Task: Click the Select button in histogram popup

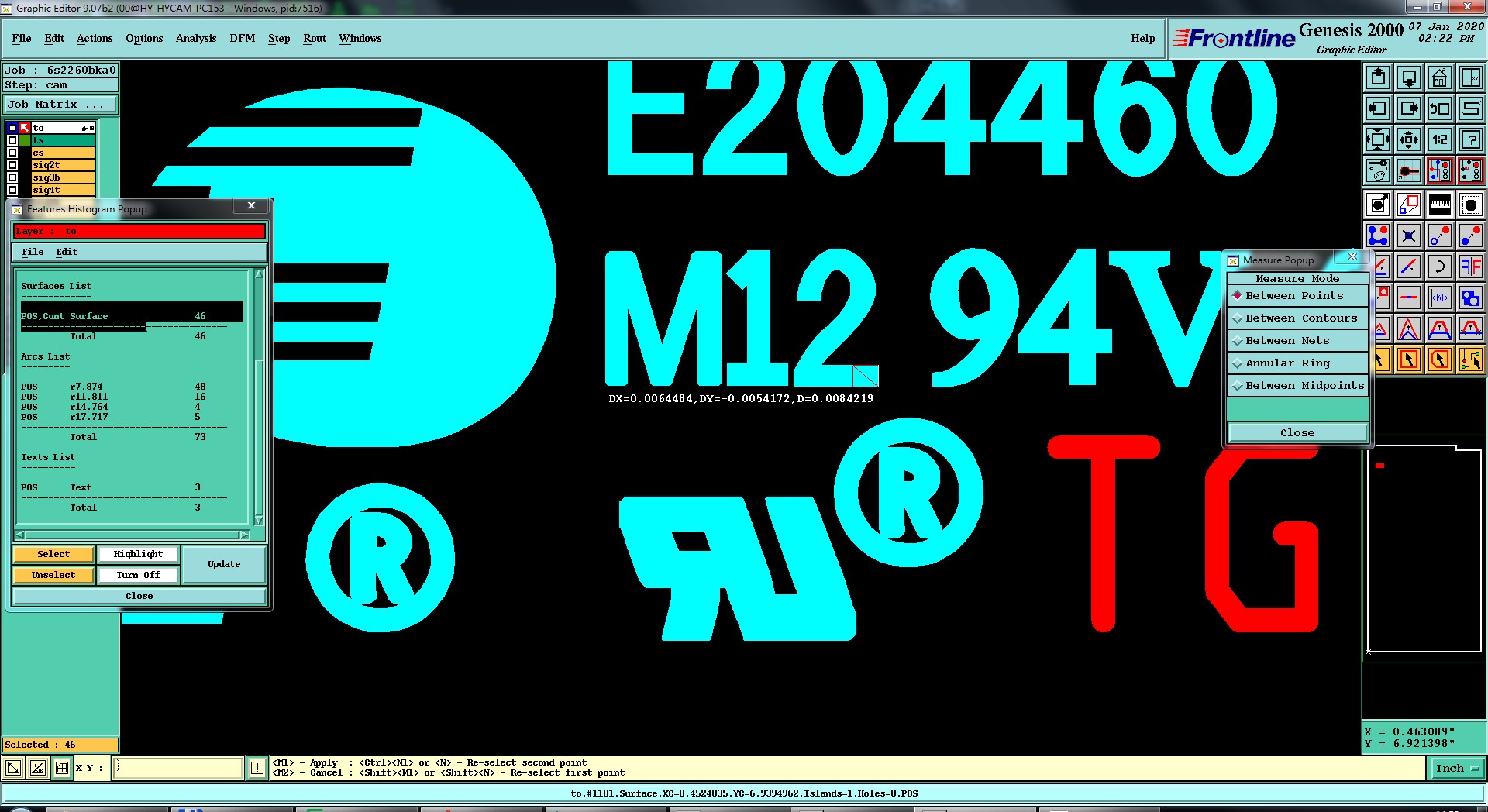Action: pyautogui.click(x=53, y=554)
